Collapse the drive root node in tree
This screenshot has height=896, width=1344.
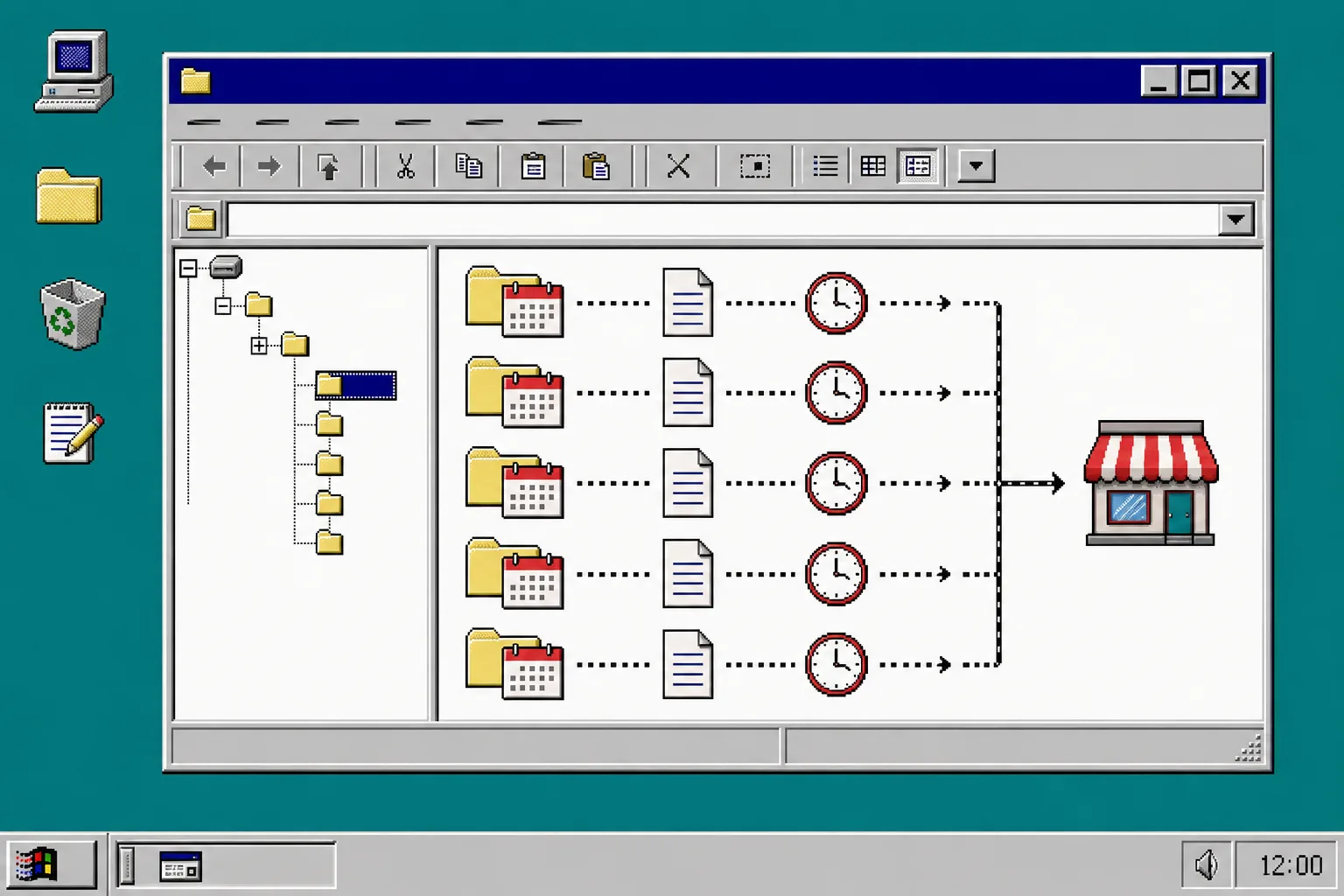[x=188, y=268]
